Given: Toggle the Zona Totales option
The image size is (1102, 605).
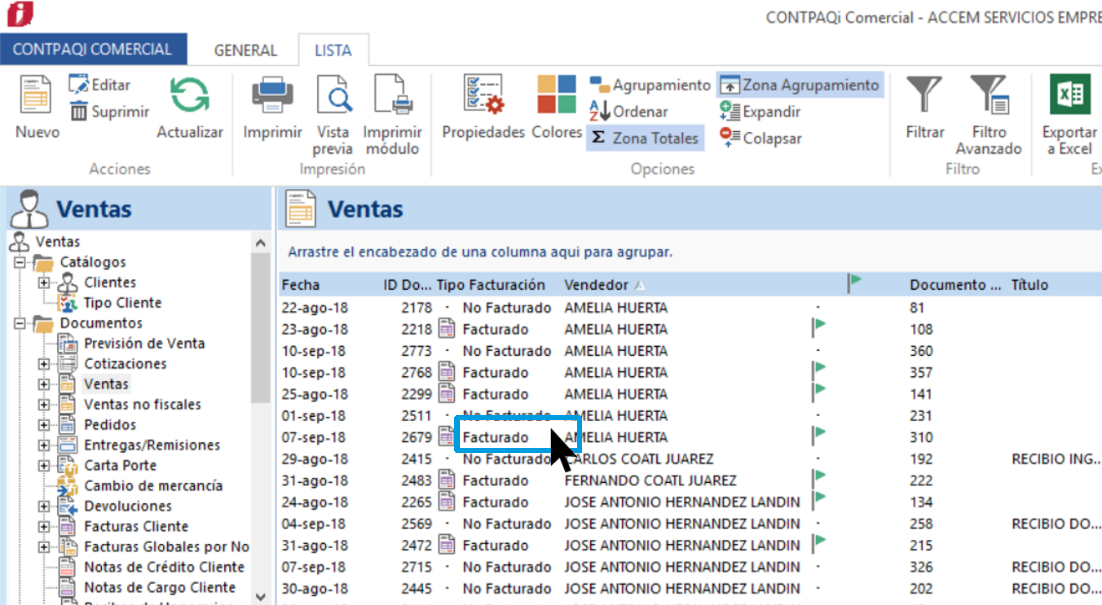Looking at the screenshot, I should point(645,138).
